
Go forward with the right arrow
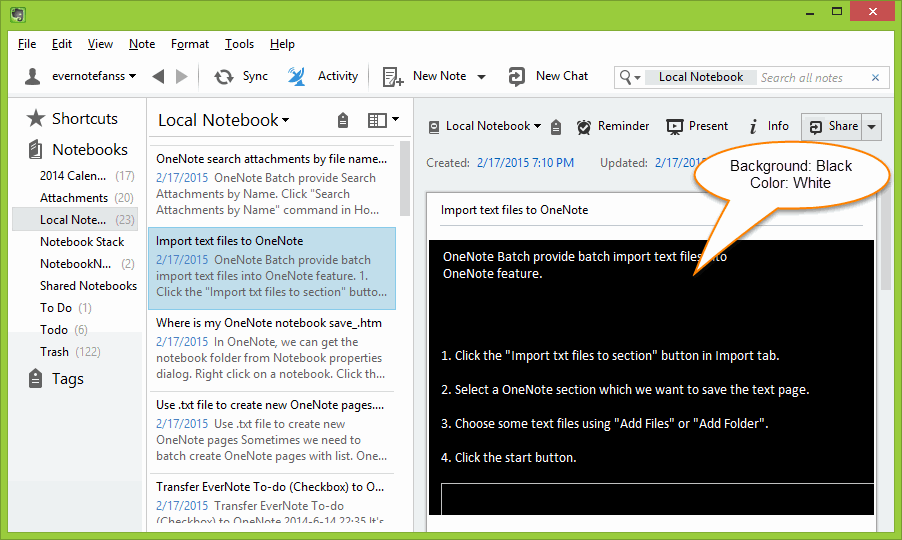coord(181,76)
